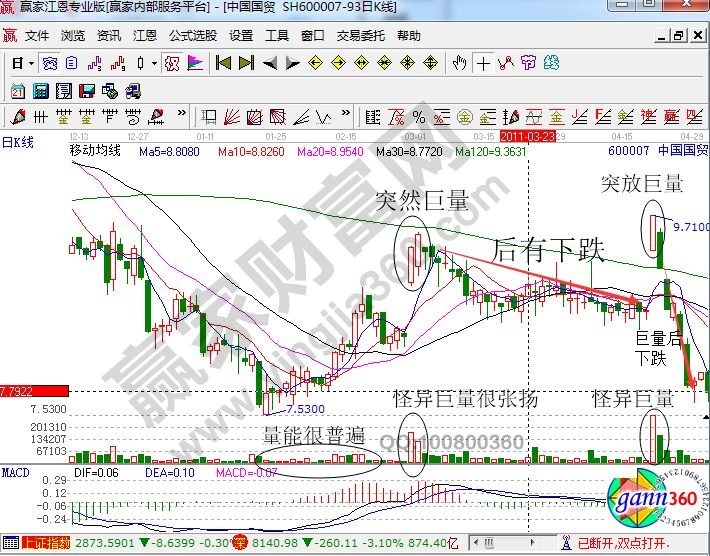
Task: Expand the candlestick style dropdown arrow
Action: pos(153,63)
